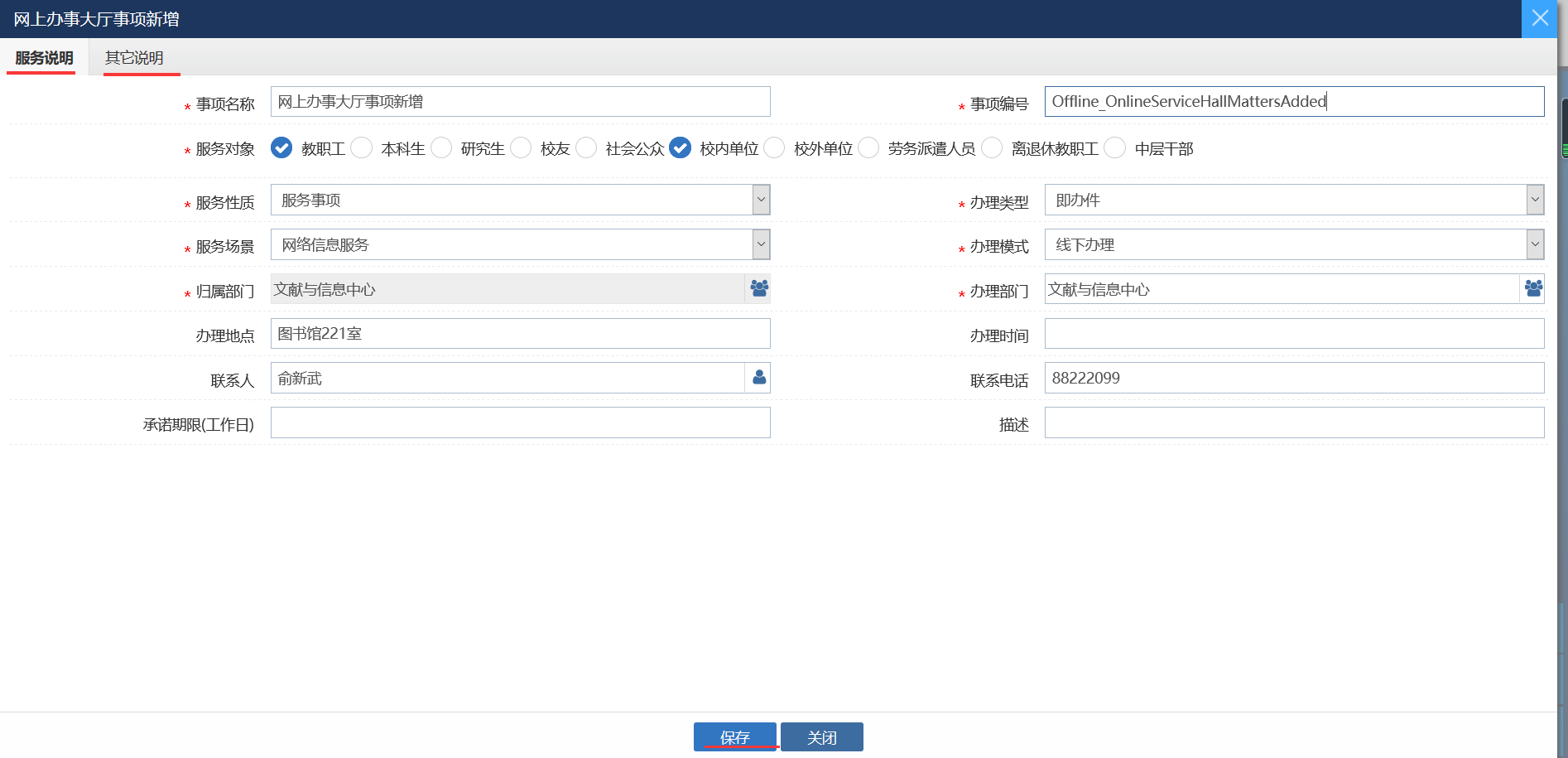Open the 办理模式 dropdown
Image resolution: width=1568 pixels, height=758 pixels.
tap(1535, 244)
